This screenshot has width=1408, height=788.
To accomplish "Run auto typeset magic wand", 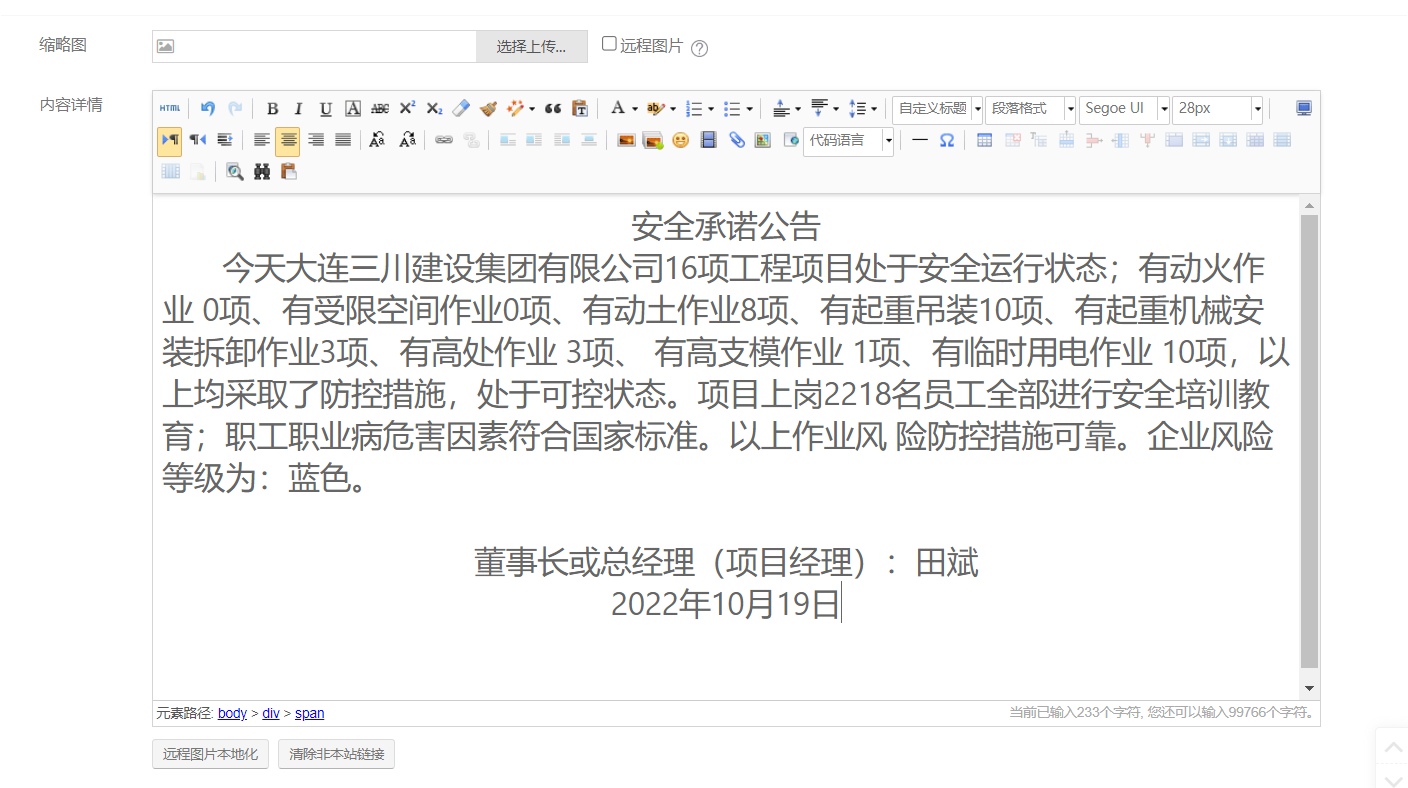I will coord(515,108).
